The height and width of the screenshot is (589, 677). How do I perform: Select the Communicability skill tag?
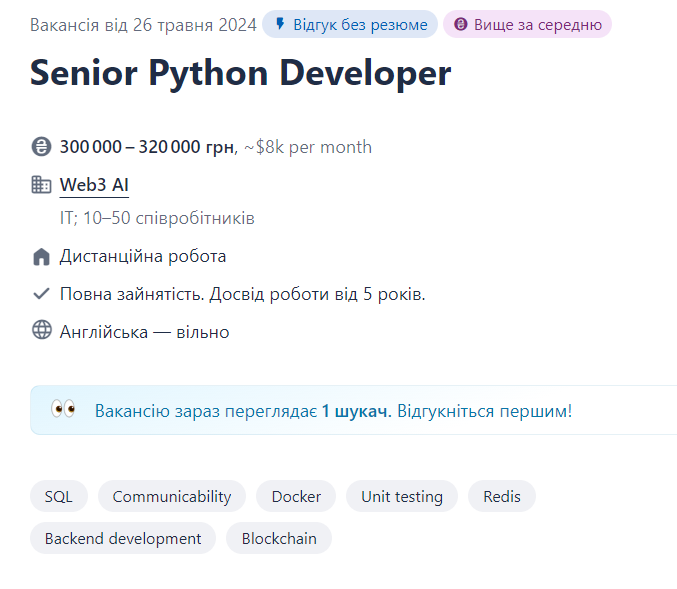click(x=172, y=496)
